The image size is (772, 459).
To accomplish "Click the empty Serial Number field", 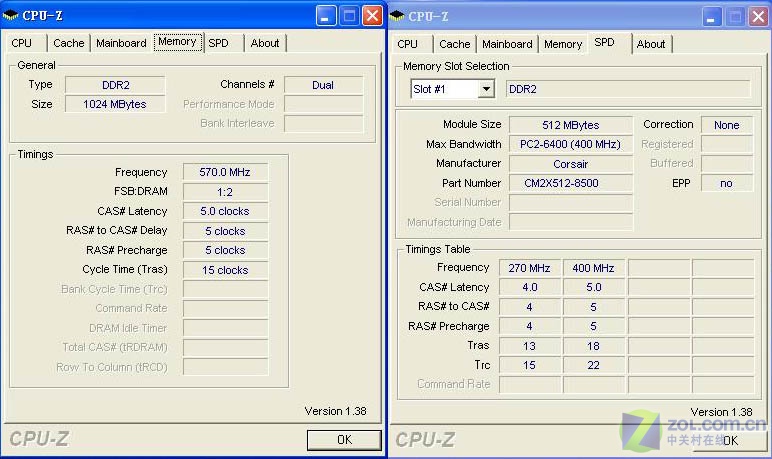I will (x=571, y=202).
